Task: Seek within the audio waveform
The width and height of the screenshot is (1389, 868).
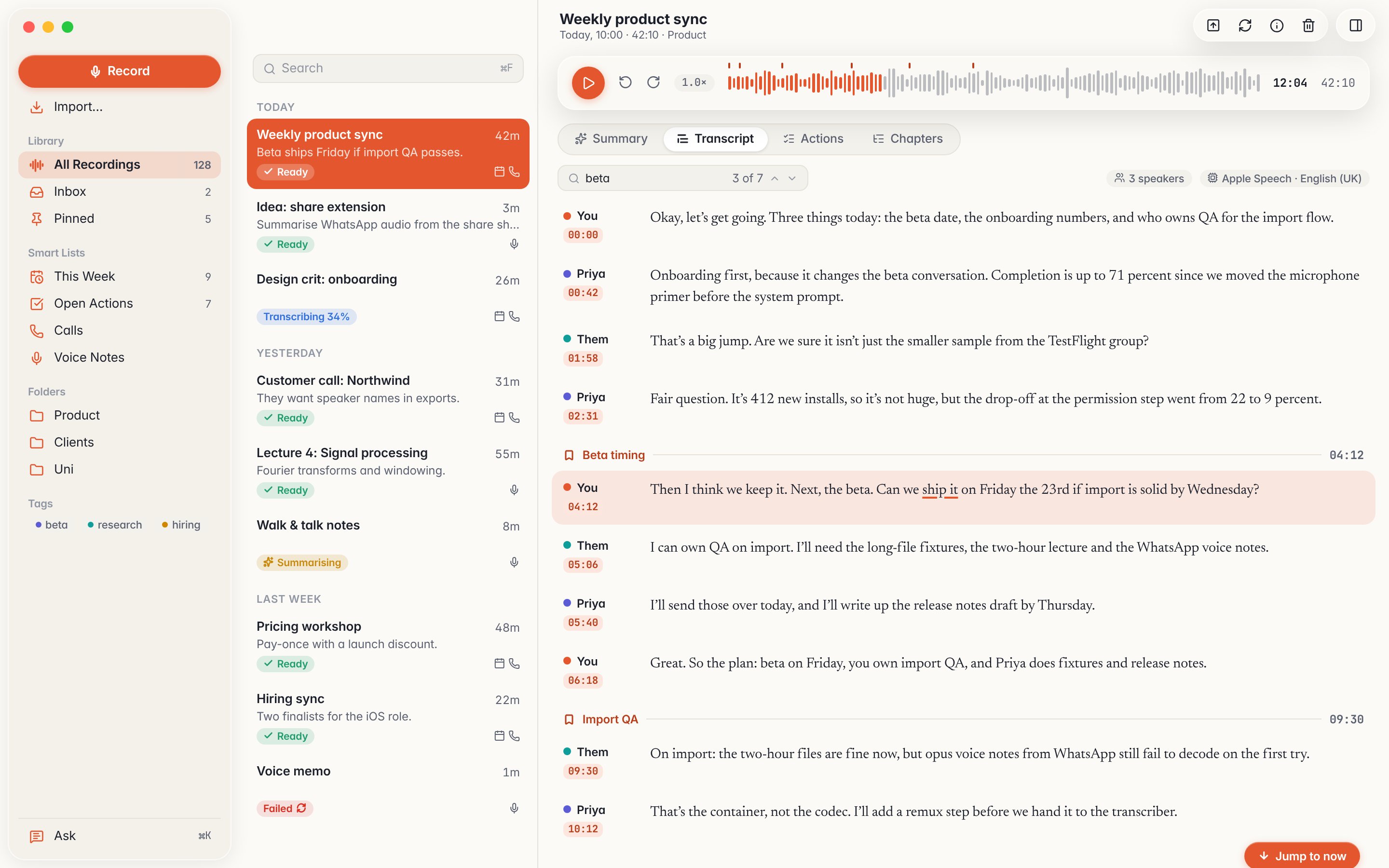Action: (x=993, y=82)
